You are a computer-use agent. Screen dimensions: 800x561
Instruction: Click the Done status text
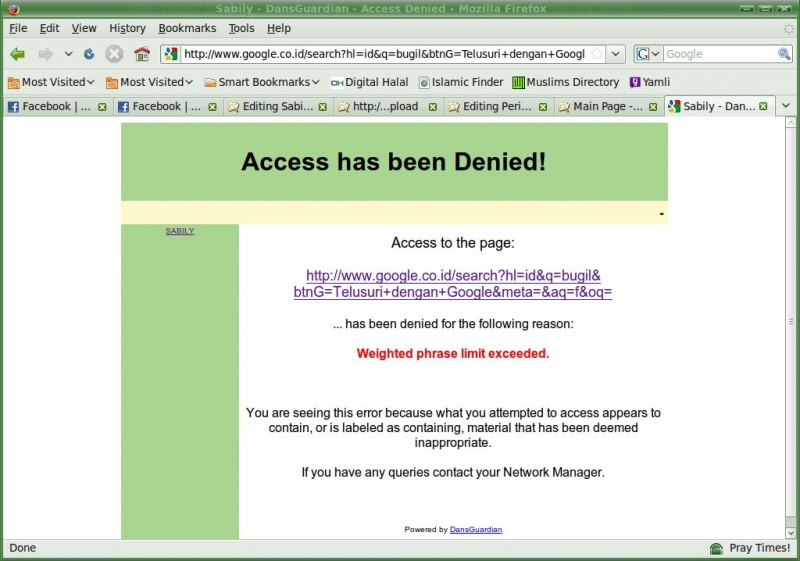[22, 548]
